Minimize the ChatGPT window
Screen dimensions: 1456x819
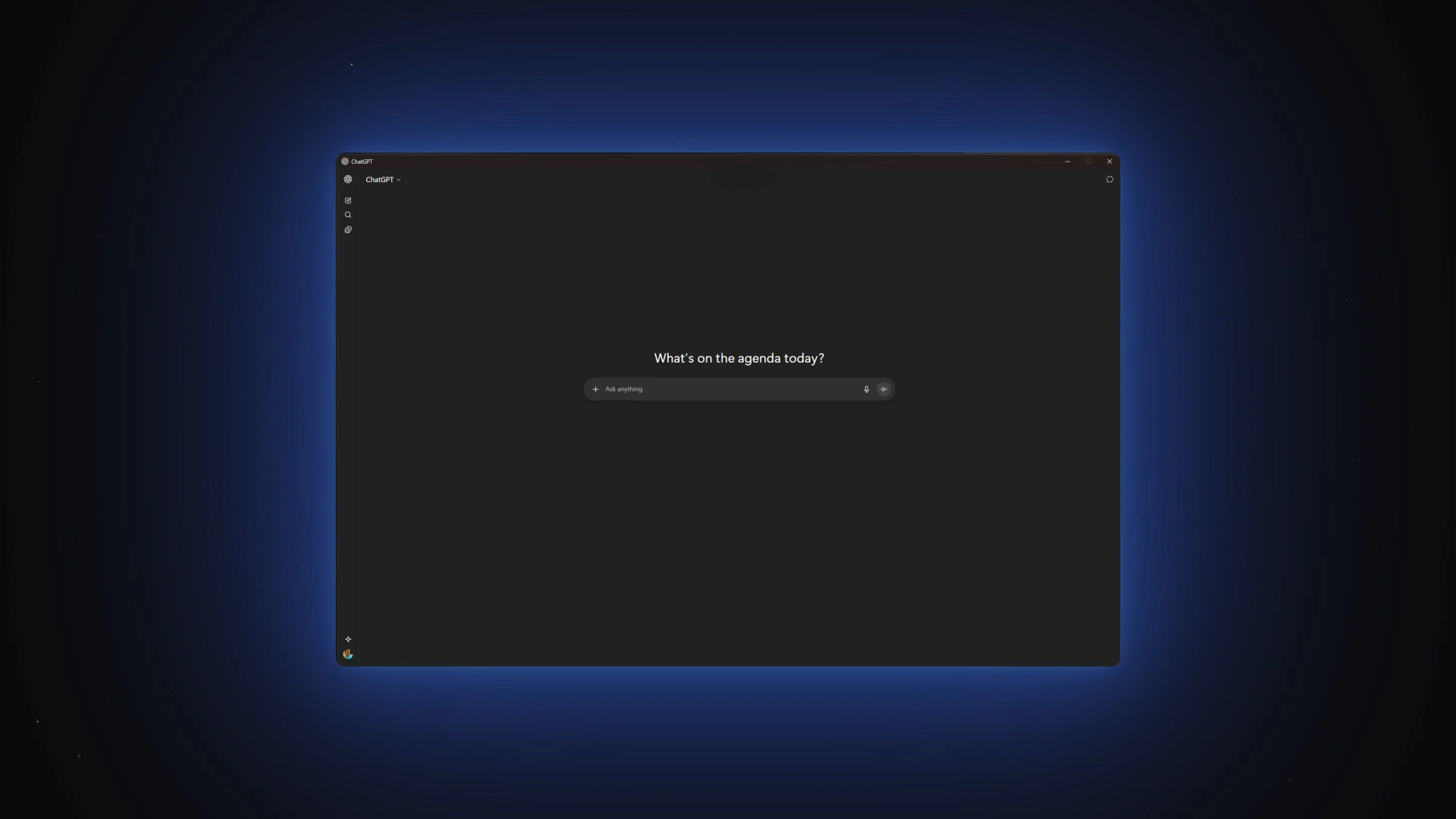[1067, 162]
